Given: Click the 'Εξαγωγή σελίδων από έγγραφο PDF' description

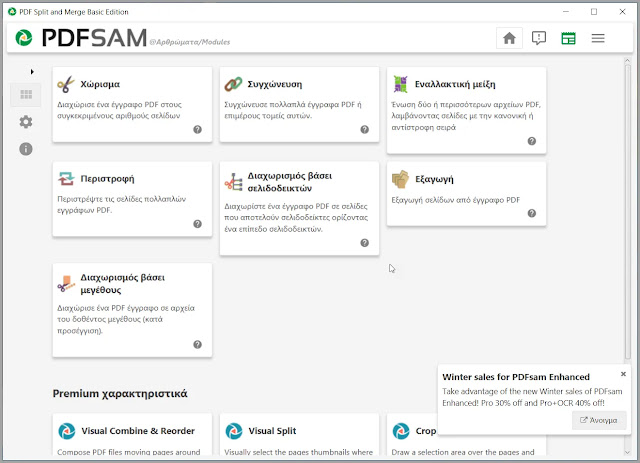Looking at the screenshot, I should click(x=456, y=200).
